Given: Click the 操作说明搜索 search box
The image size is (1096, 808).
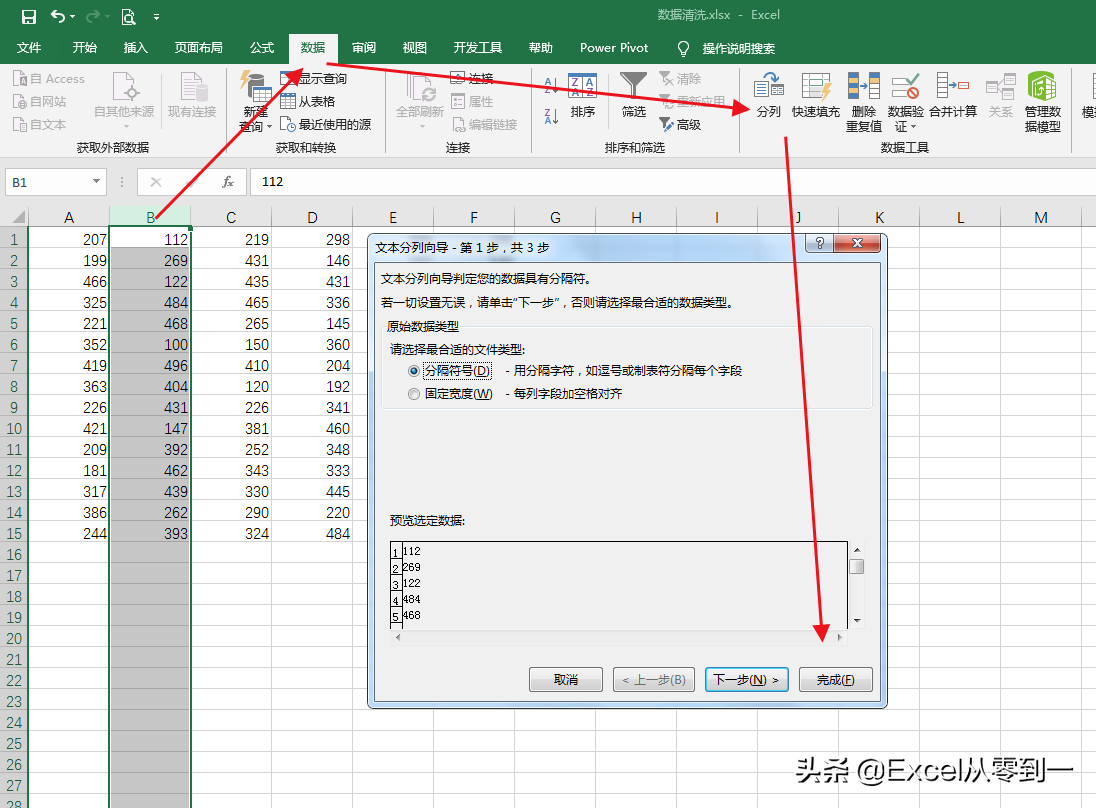Looking at the screenshot, I should pos(738,48).
